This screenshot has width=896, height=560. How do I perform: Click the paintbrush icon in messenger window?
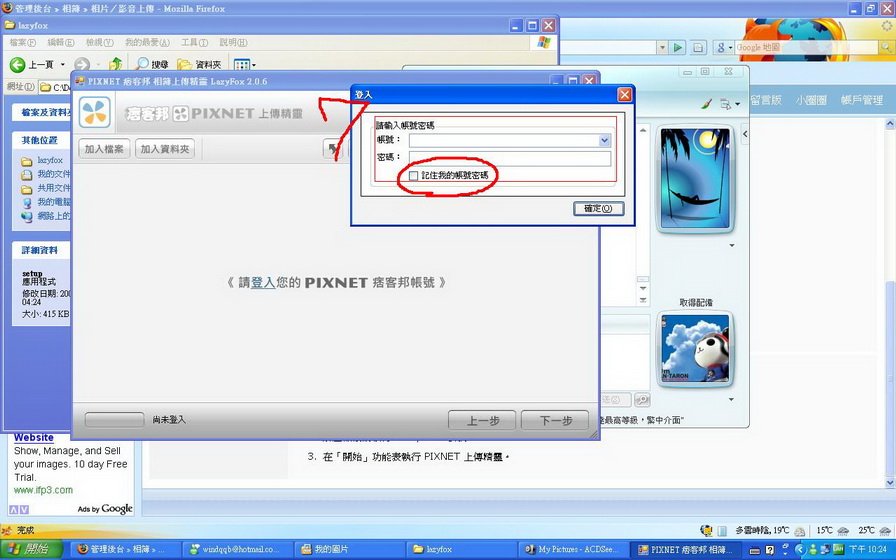coord(706,104)
